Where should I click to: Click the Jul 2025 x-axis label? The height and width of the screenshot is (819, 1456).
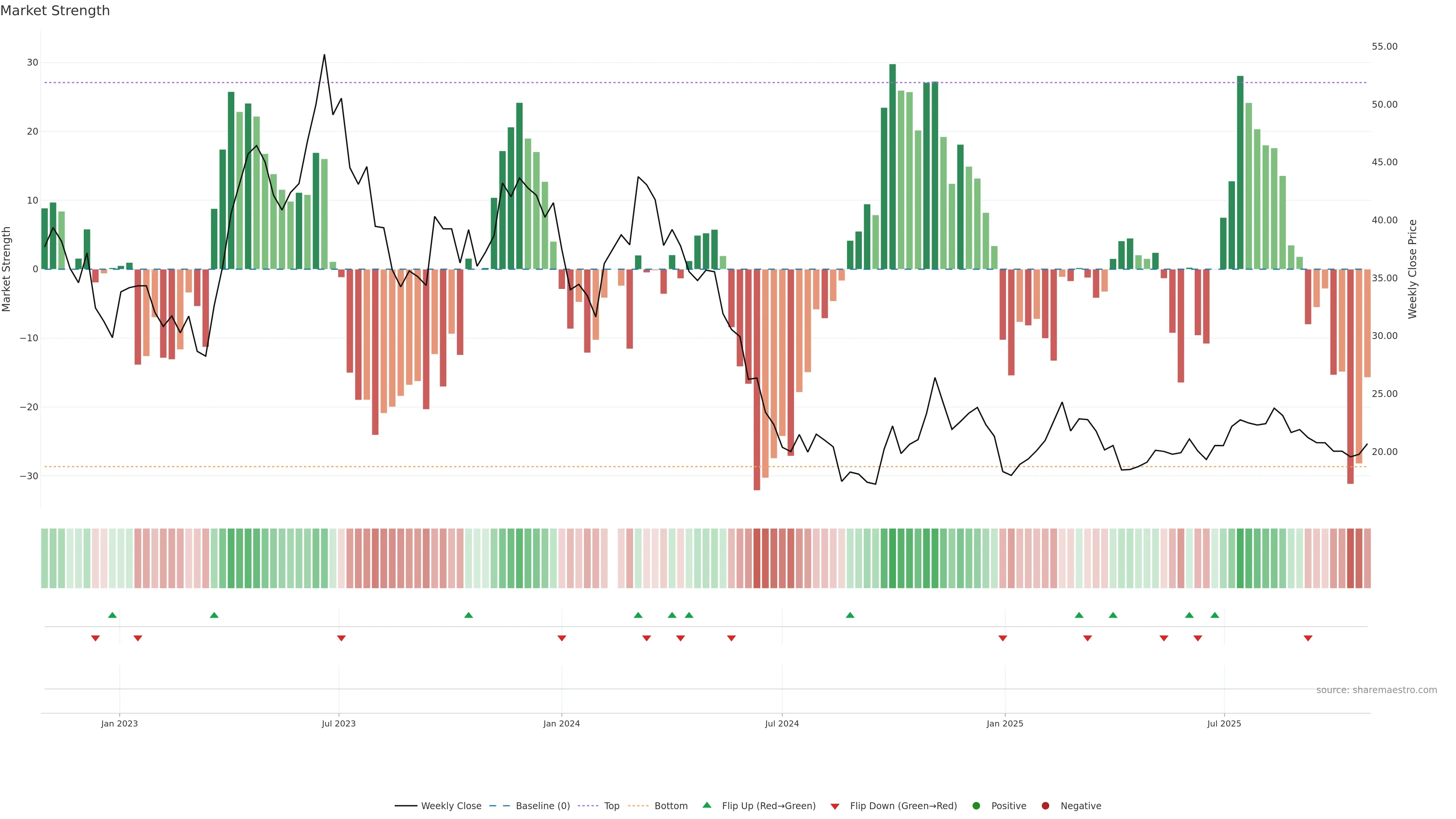(1224, 723)
